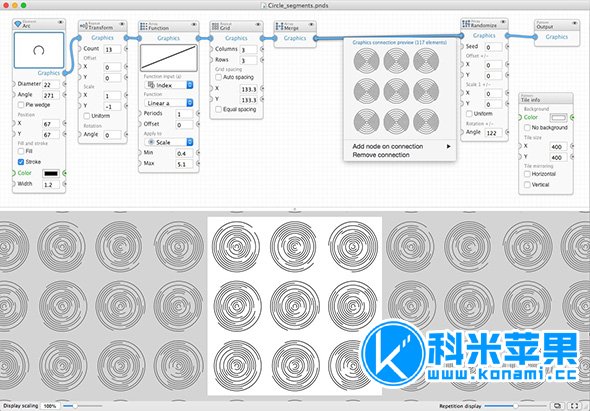Click the Merge node header icon
590x411 pixels.
pyautogui.click(x=279, y=26)
